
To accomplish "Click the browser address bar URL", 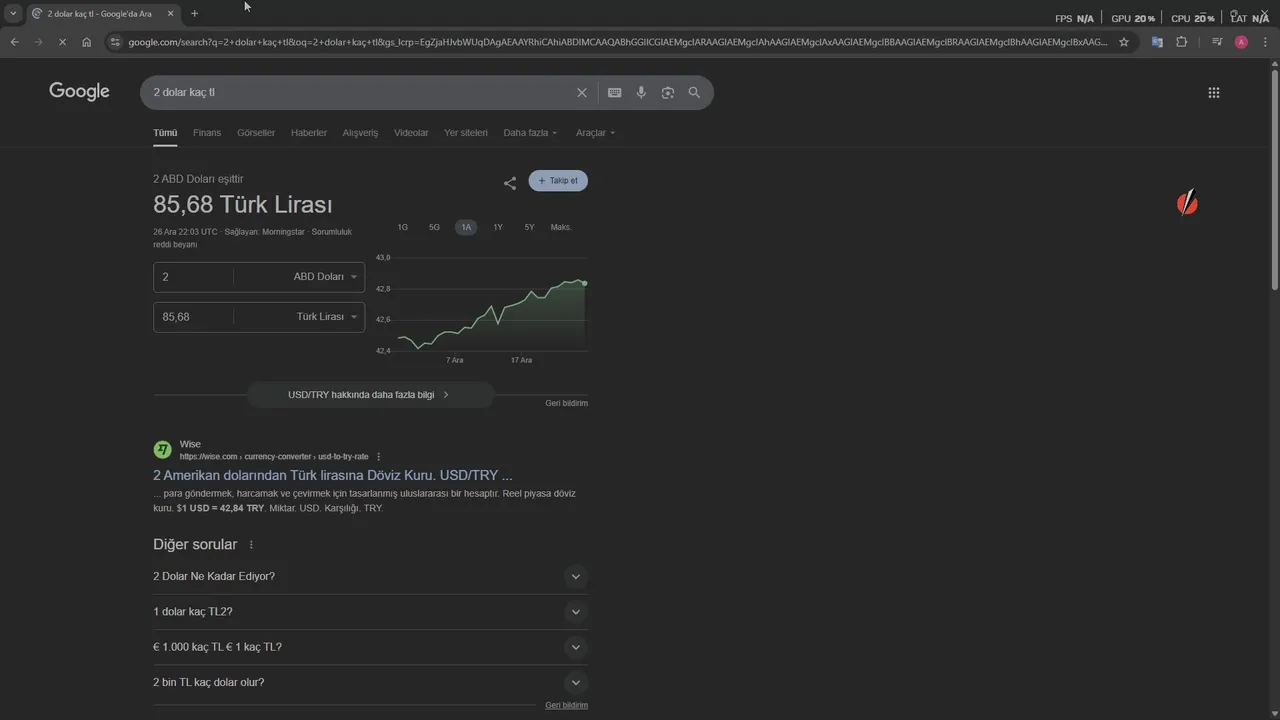I will click(617, 42).
